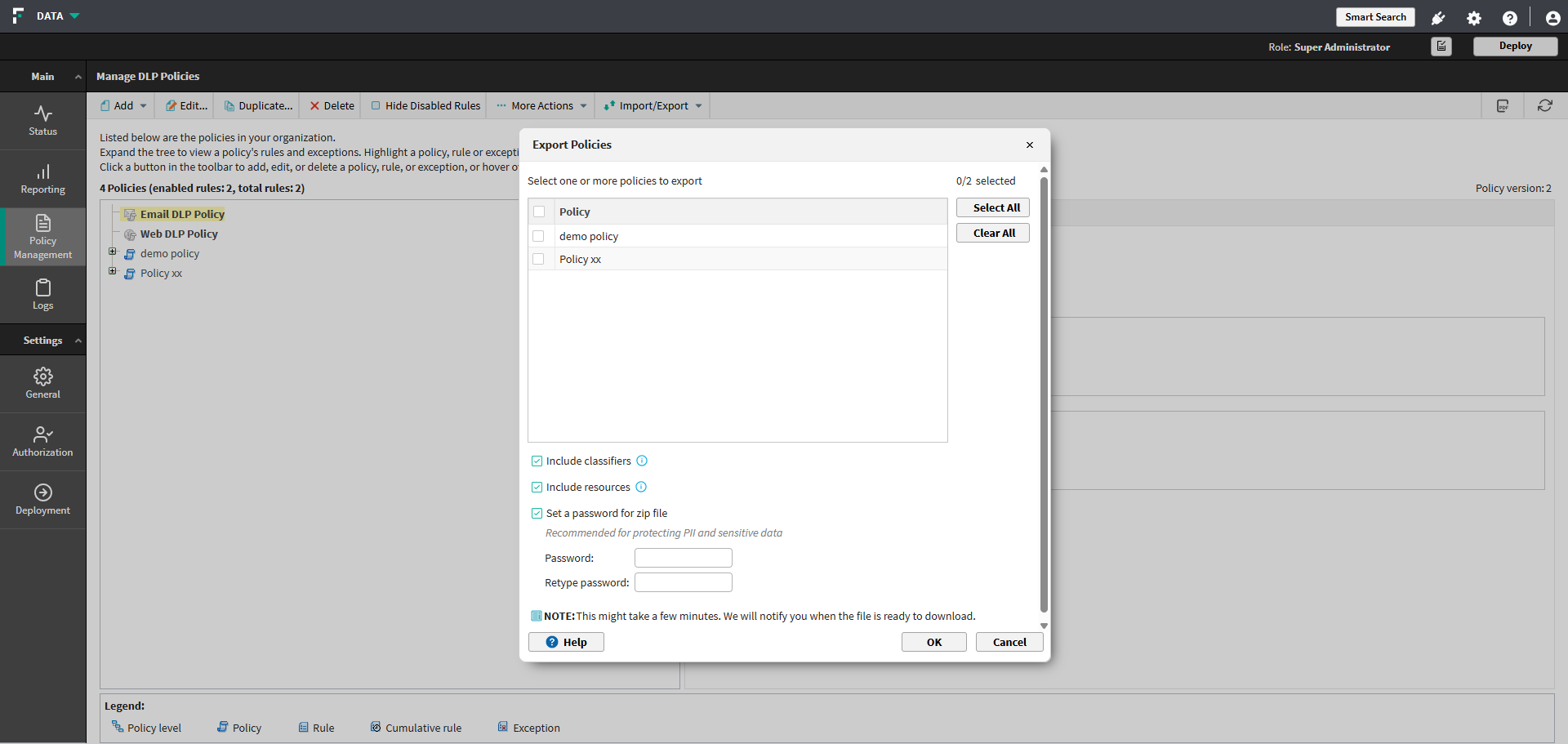Open the Import/Export dropdown
The image size is (1568, 744).
tap(653, 105)
